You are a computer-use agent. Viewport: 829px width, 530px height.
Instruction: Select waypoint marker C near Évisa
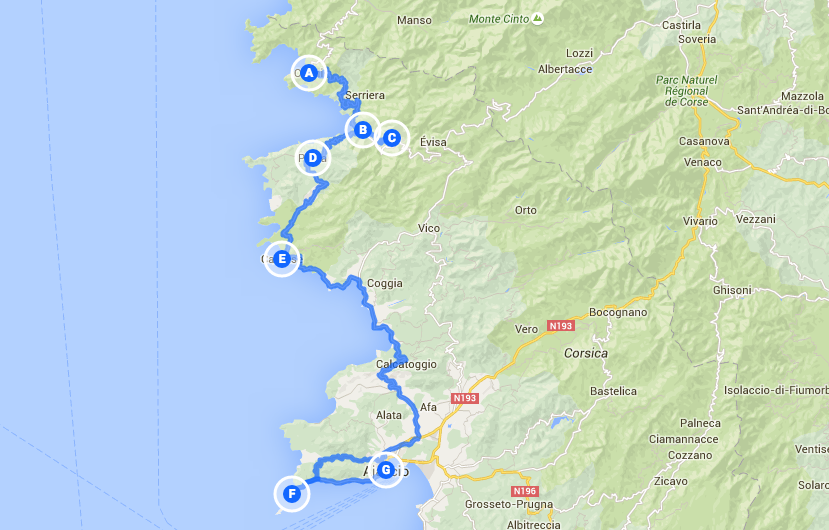point(392,138)
